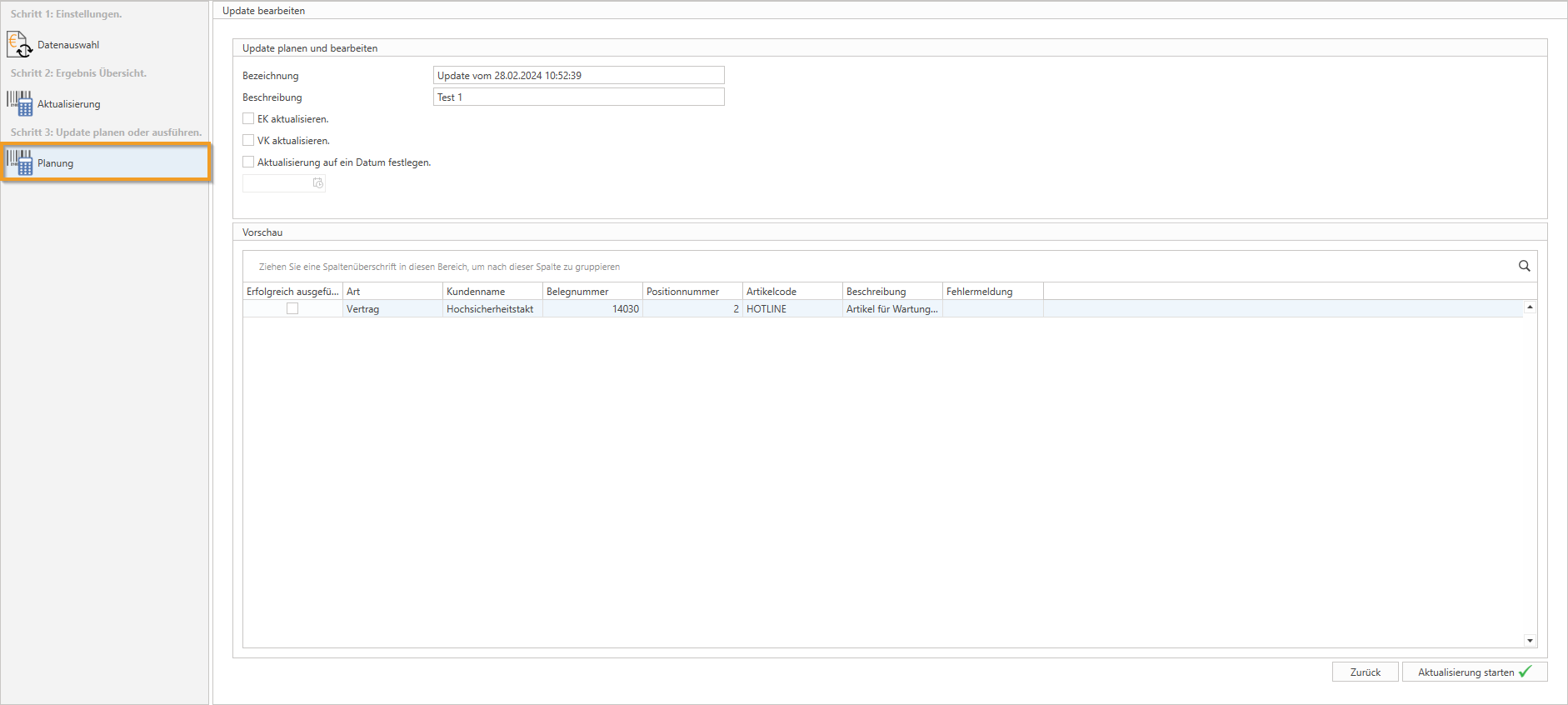Image resolution: width=1568 pixels, height=705 pixels.
Task: Enable the VK aktualisieren checkbox
Action: [248, 140]
